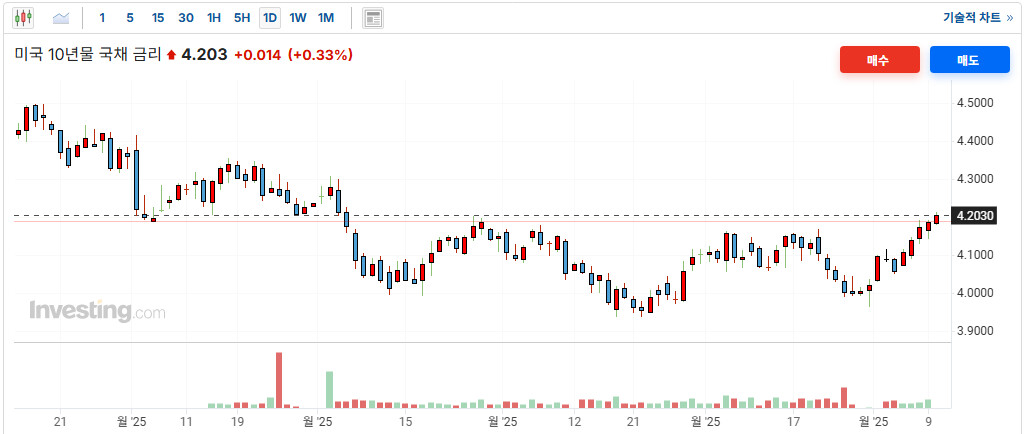This screenshot has width=1034, height=434.
Task: Select the 15 minute timeframe
Action: [x=158, y=18]
